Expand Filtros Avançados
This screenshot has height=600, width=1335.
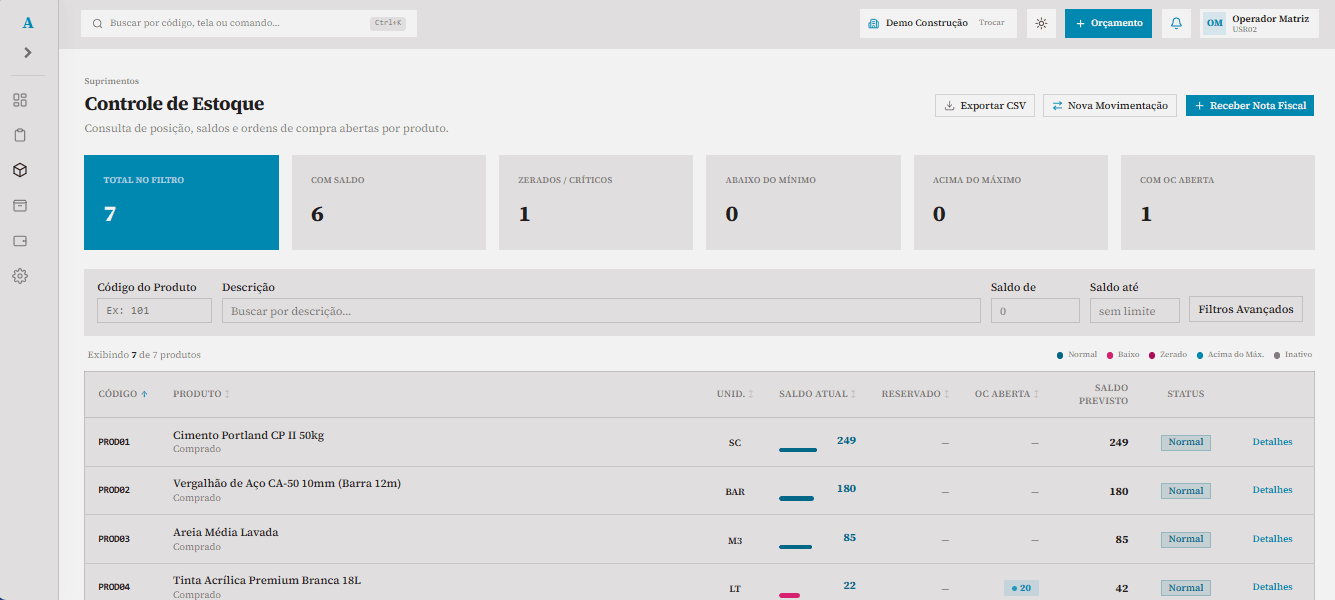pyautogui.click(x=1246, y=309)
